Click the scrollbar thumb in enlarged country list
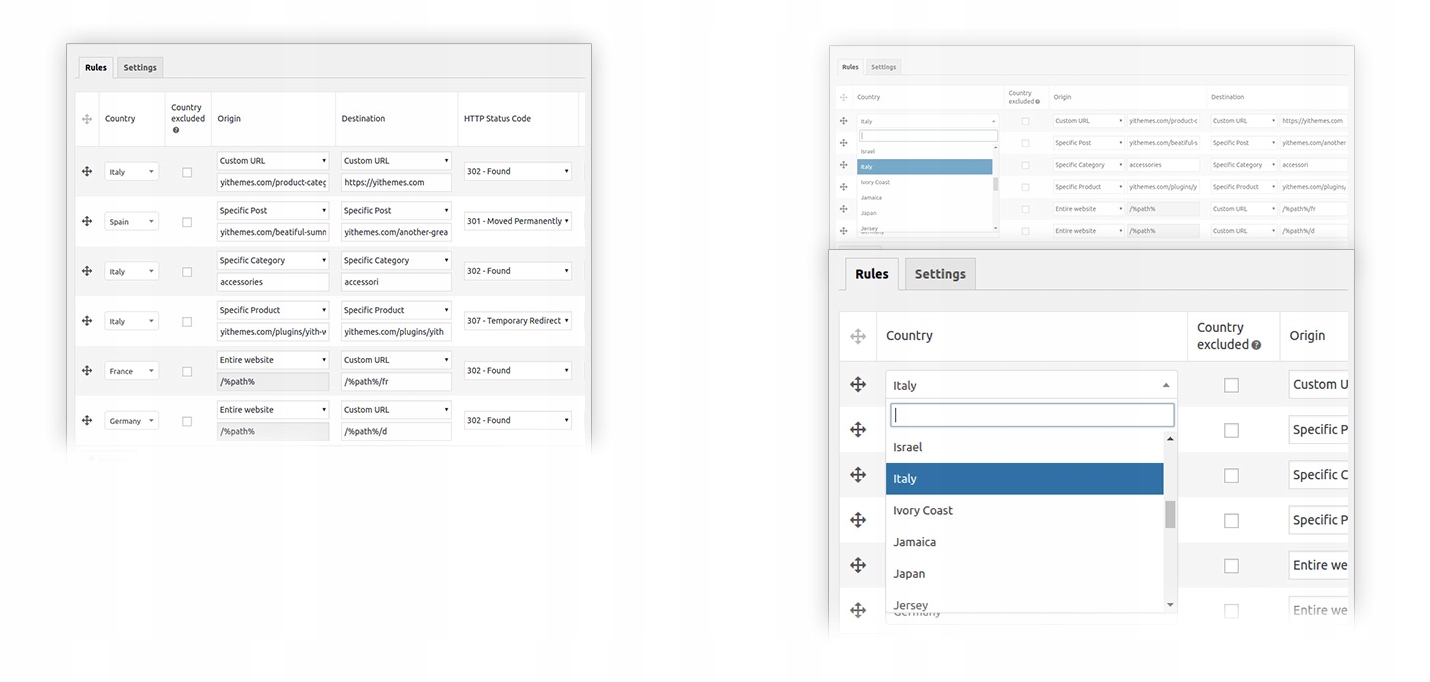 [x=1170, y=513]
